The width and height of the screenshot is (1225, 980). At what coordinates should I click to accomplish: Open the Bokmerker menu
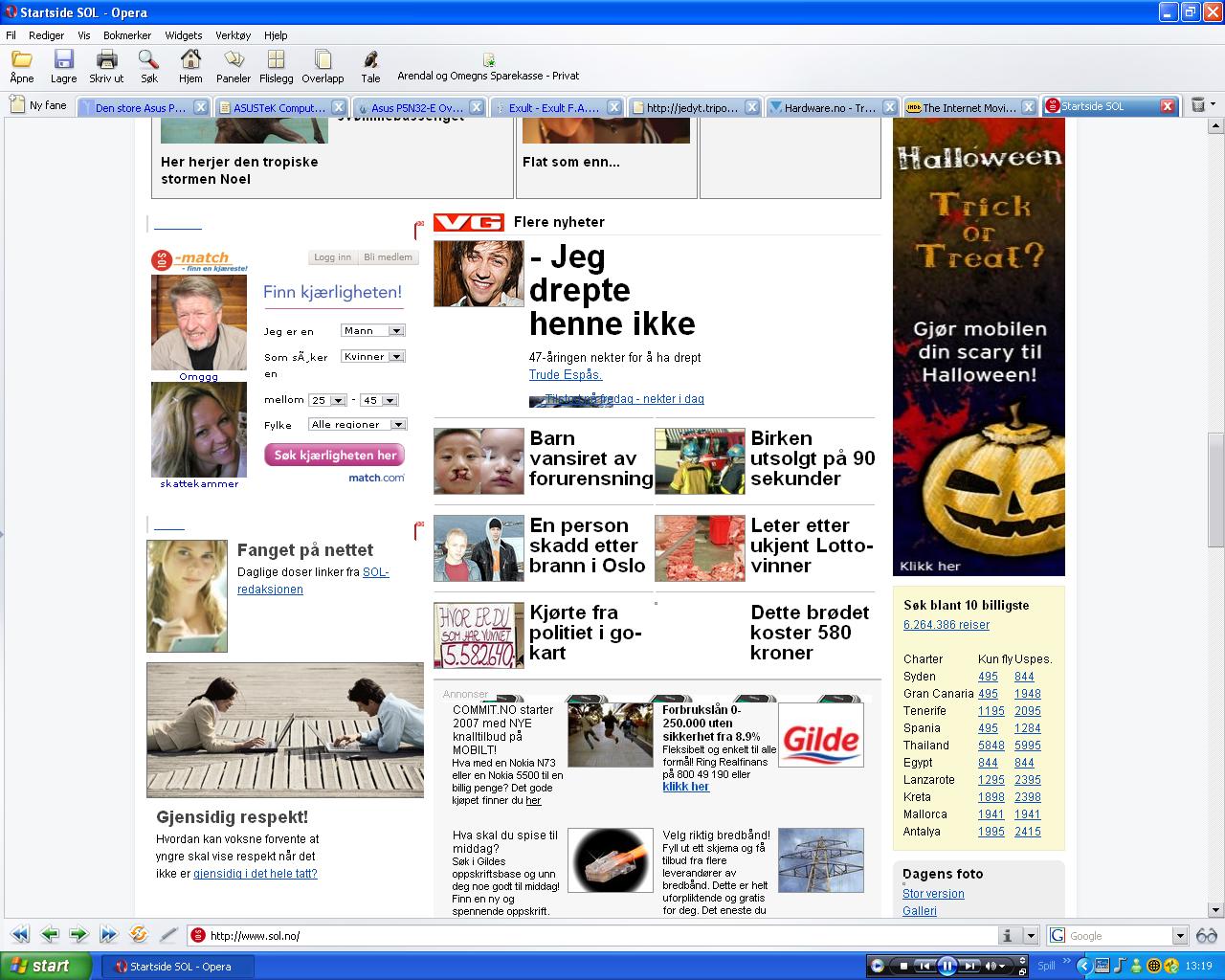point(127,35)
